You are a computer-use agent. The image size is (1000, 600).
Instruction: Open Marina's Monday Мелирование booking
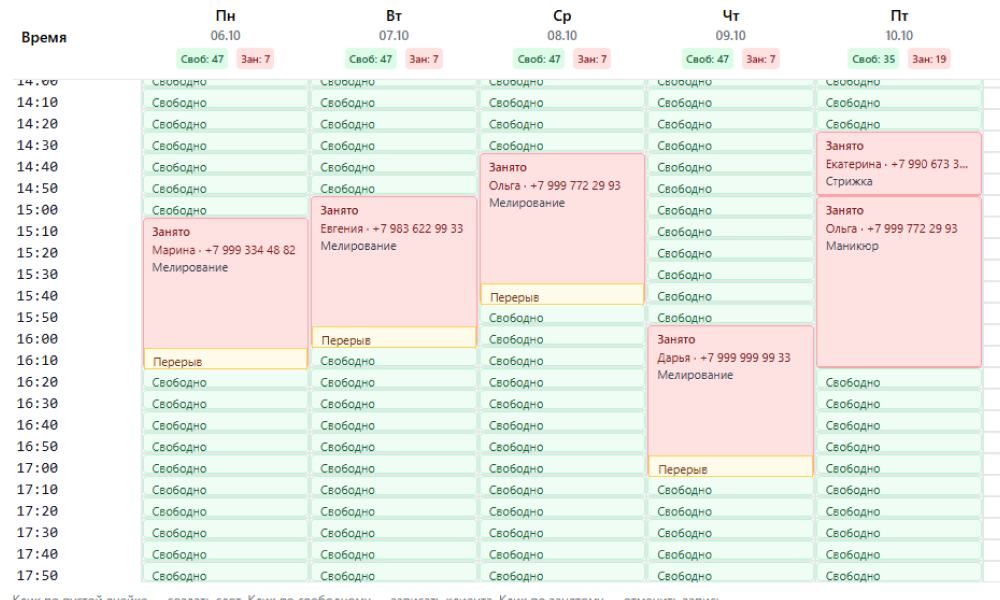point(225,282)
